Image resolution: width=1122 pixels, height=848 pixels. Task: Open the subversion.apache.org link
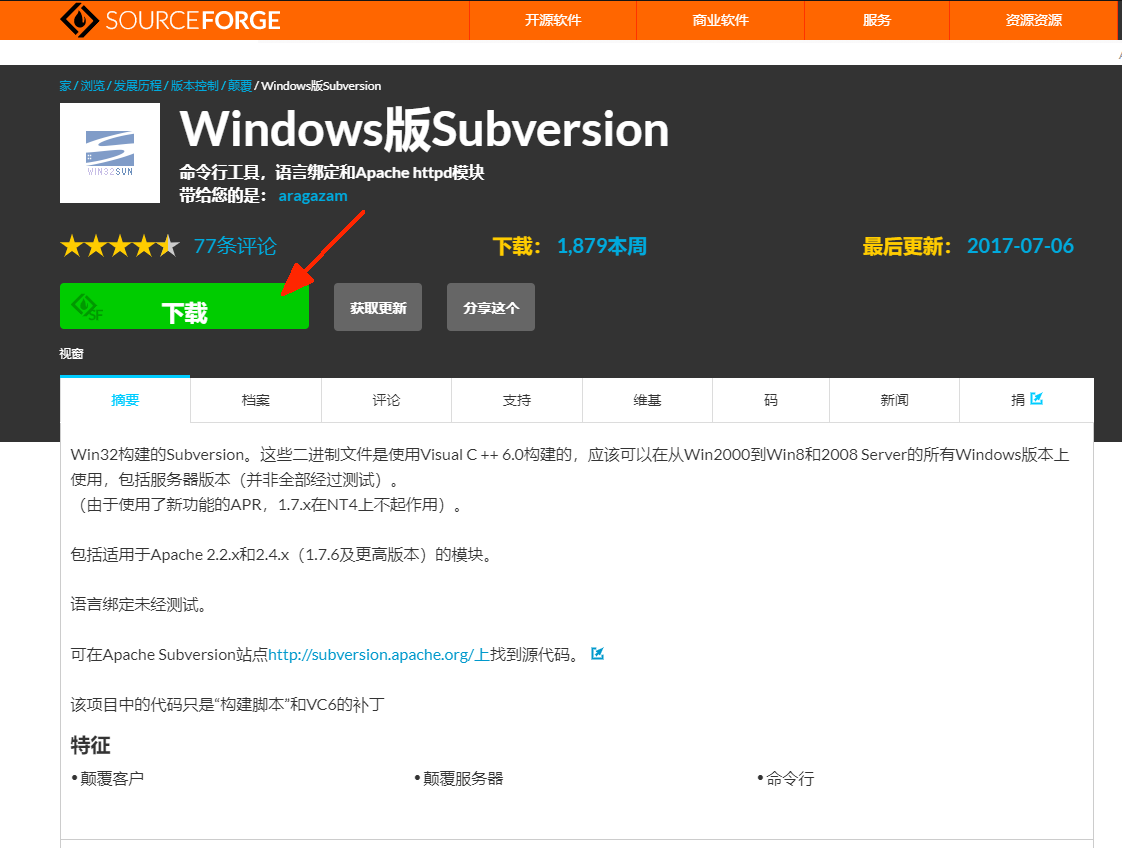tap(379, 655)
